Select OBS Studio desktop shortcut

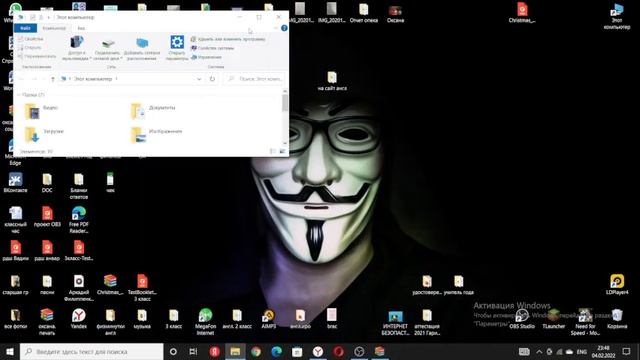click(x=522, y=319)
